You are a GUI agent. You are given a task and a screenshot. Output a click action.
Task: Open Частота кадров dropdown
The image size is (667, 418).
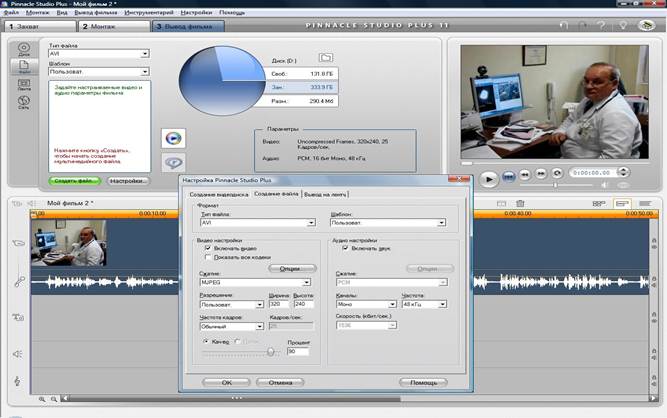coord(232,327)
